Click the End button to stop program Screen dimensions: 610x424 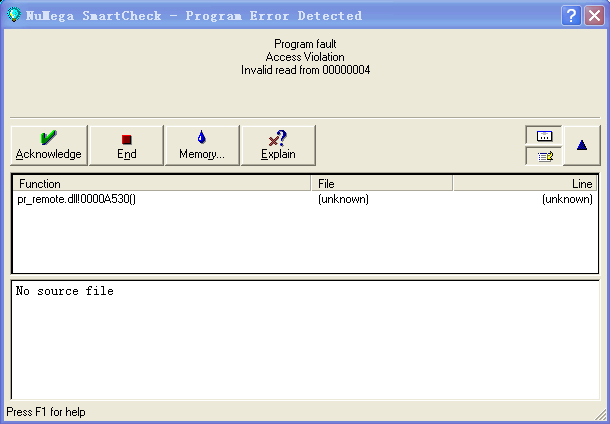126,145
